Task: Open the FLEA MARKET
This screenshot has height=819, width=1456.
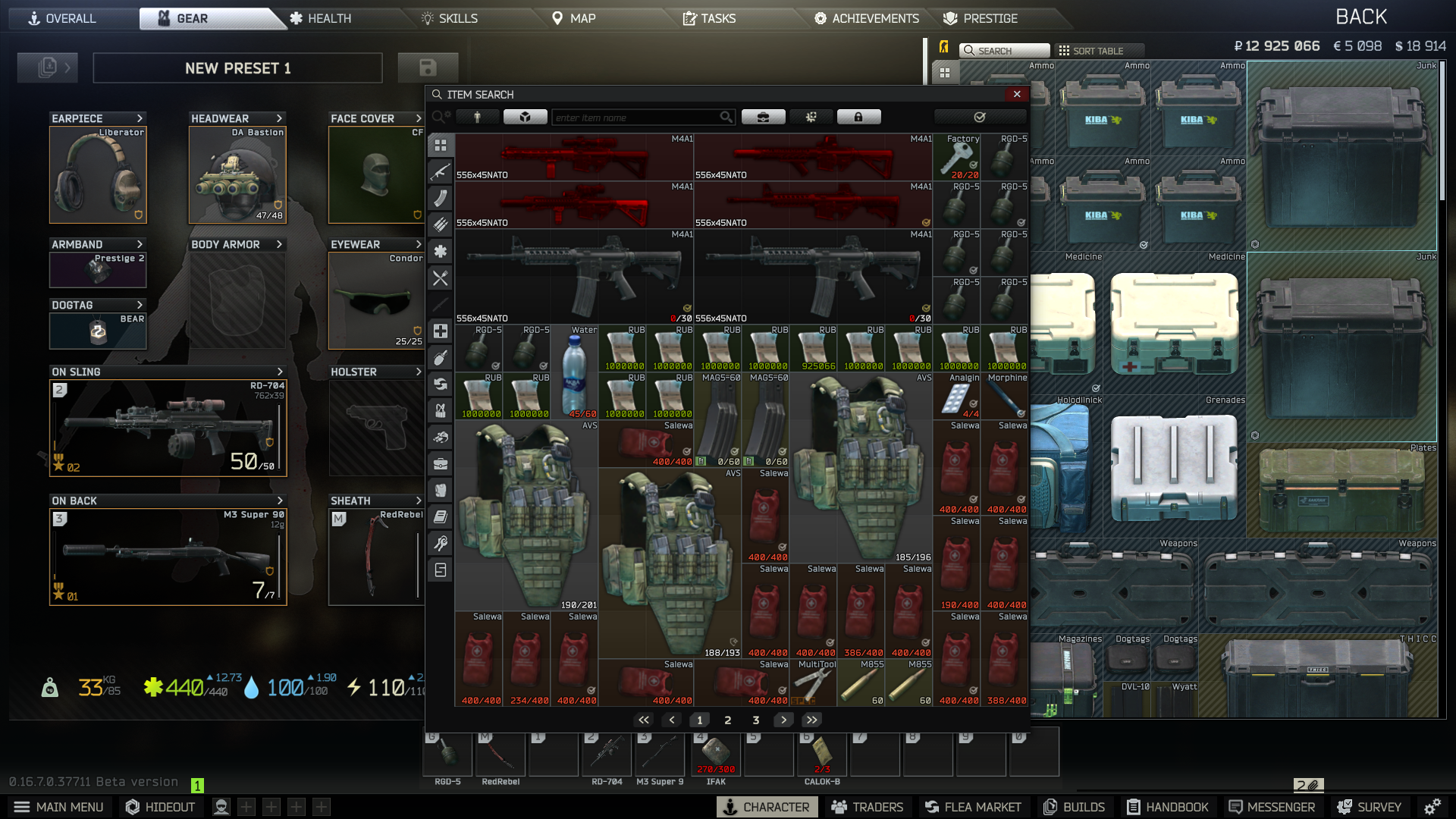Action: point(973,807)
